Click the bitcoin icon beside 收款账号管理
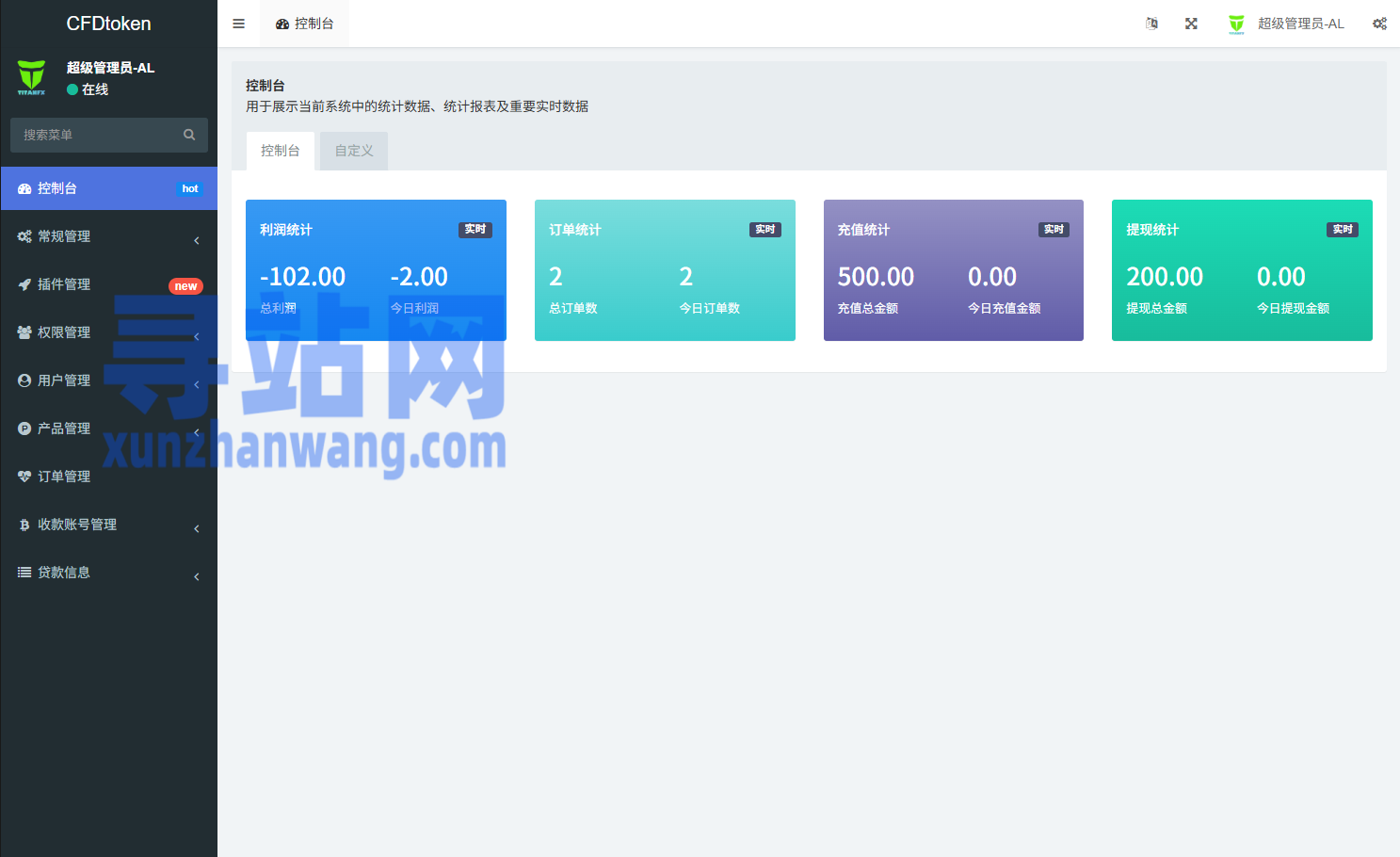The height and width of the screenshot is (857, 1400). pyautogui.click(x=24, y=525)
